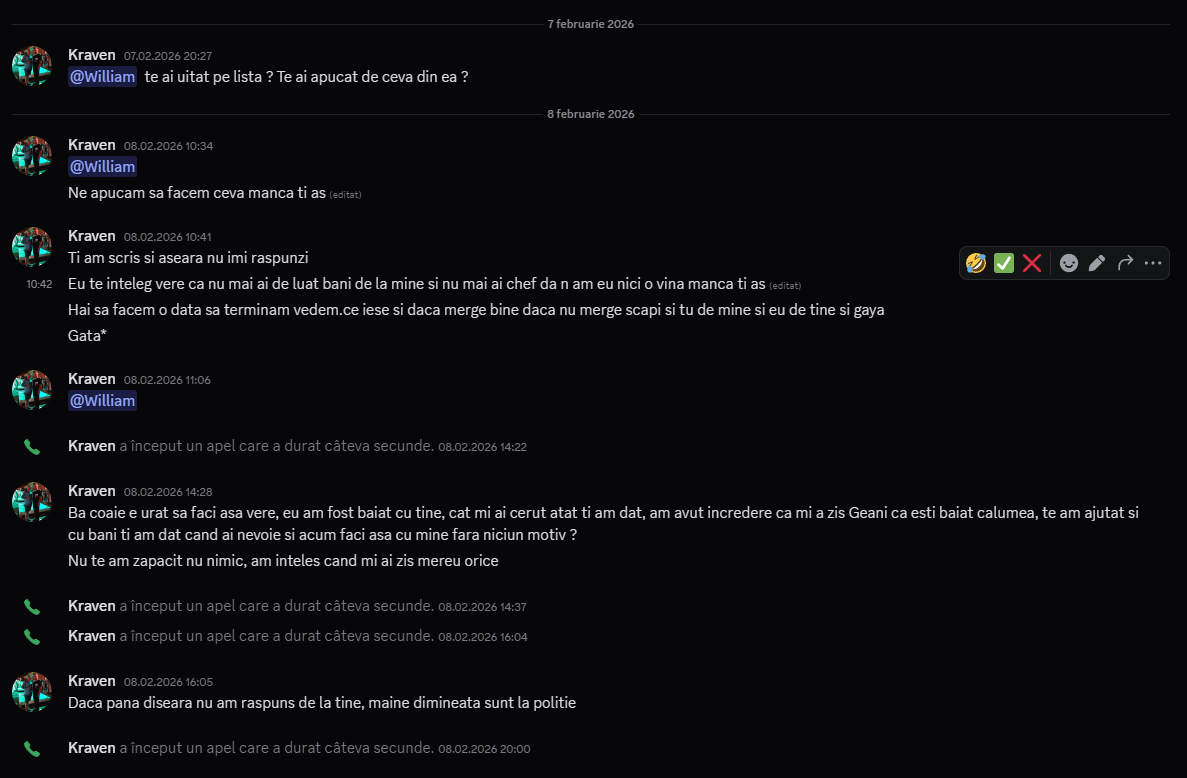Image resolution: width=1187 pixels, height=778 pixels.
Task: React with the laughing emoji
Action: point(976,263)
